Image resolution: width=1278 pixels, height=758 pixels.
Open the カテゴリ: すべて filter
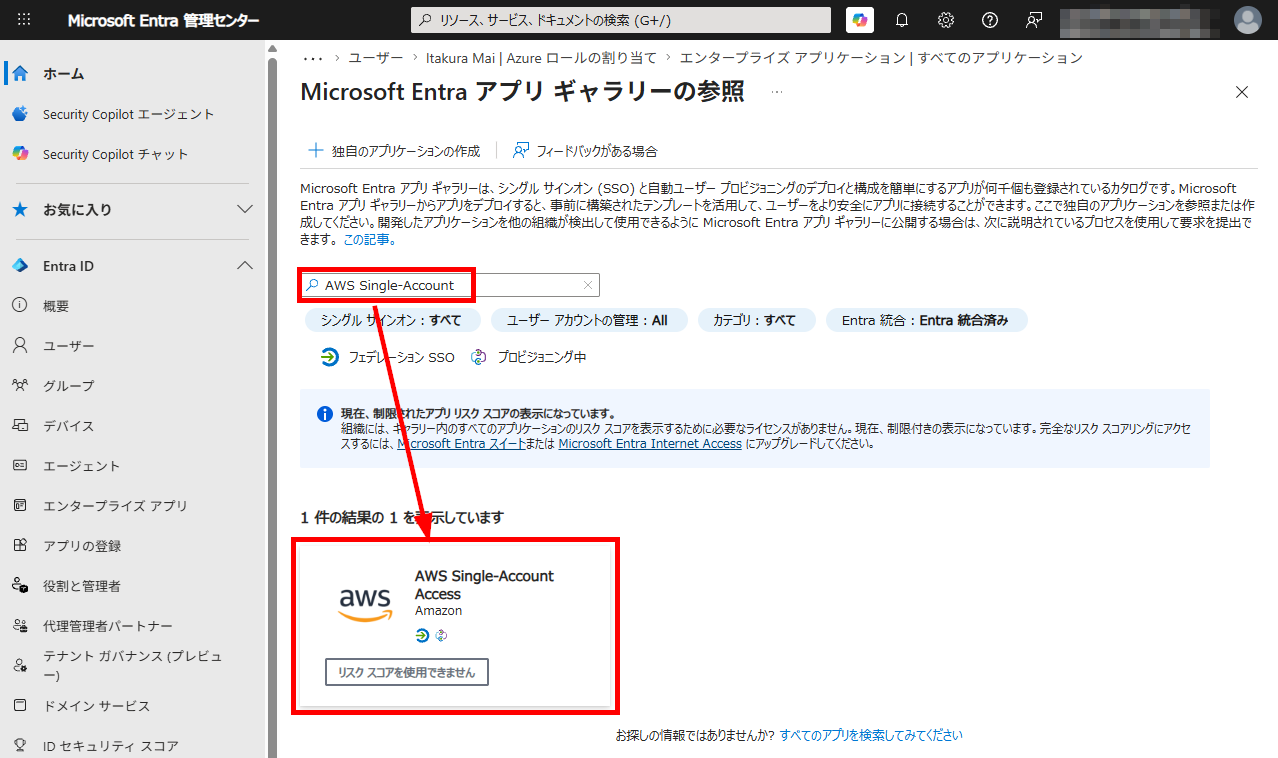756,320
